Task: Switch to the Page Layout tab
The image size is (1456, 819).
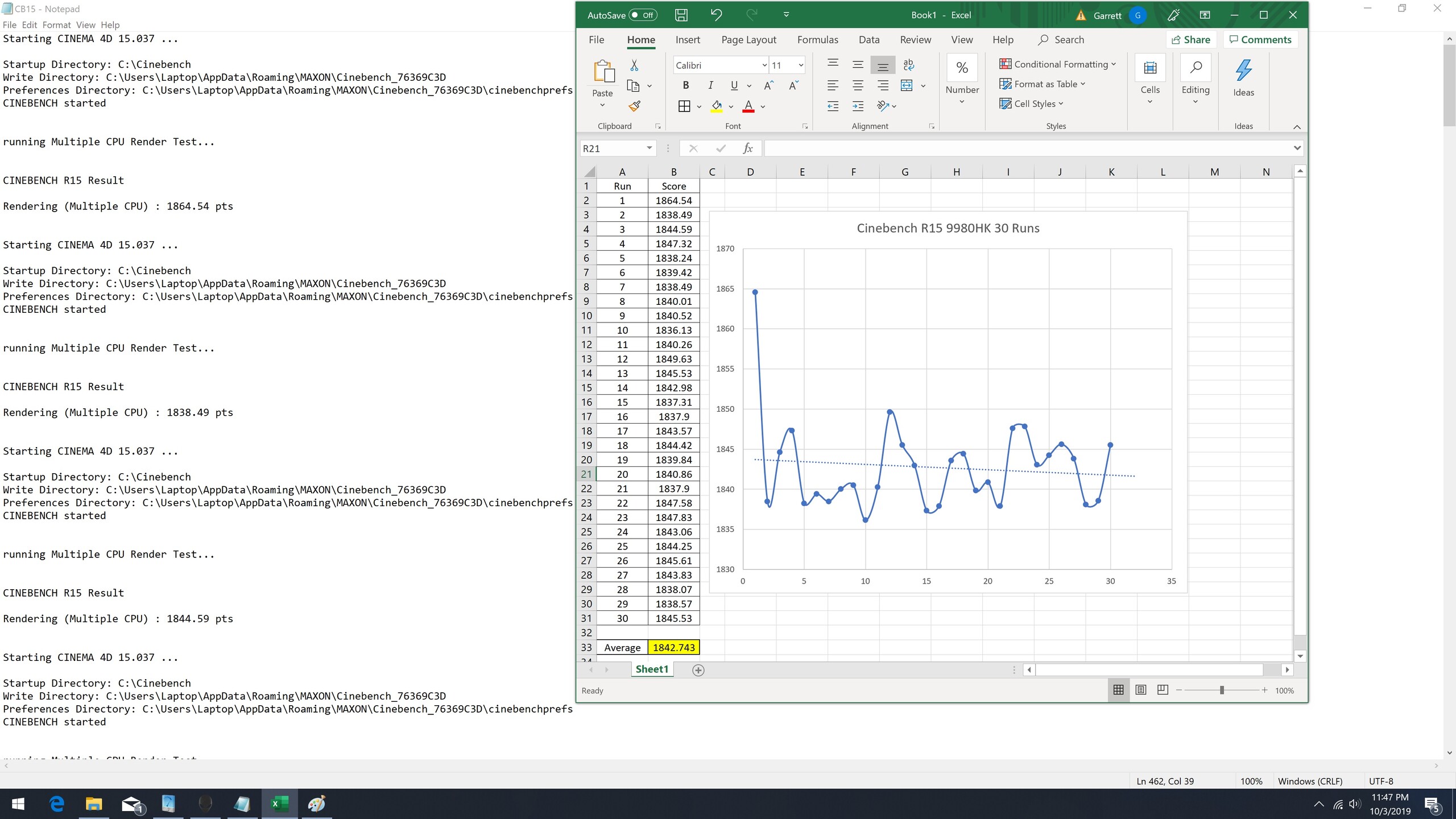Action: 748,40
